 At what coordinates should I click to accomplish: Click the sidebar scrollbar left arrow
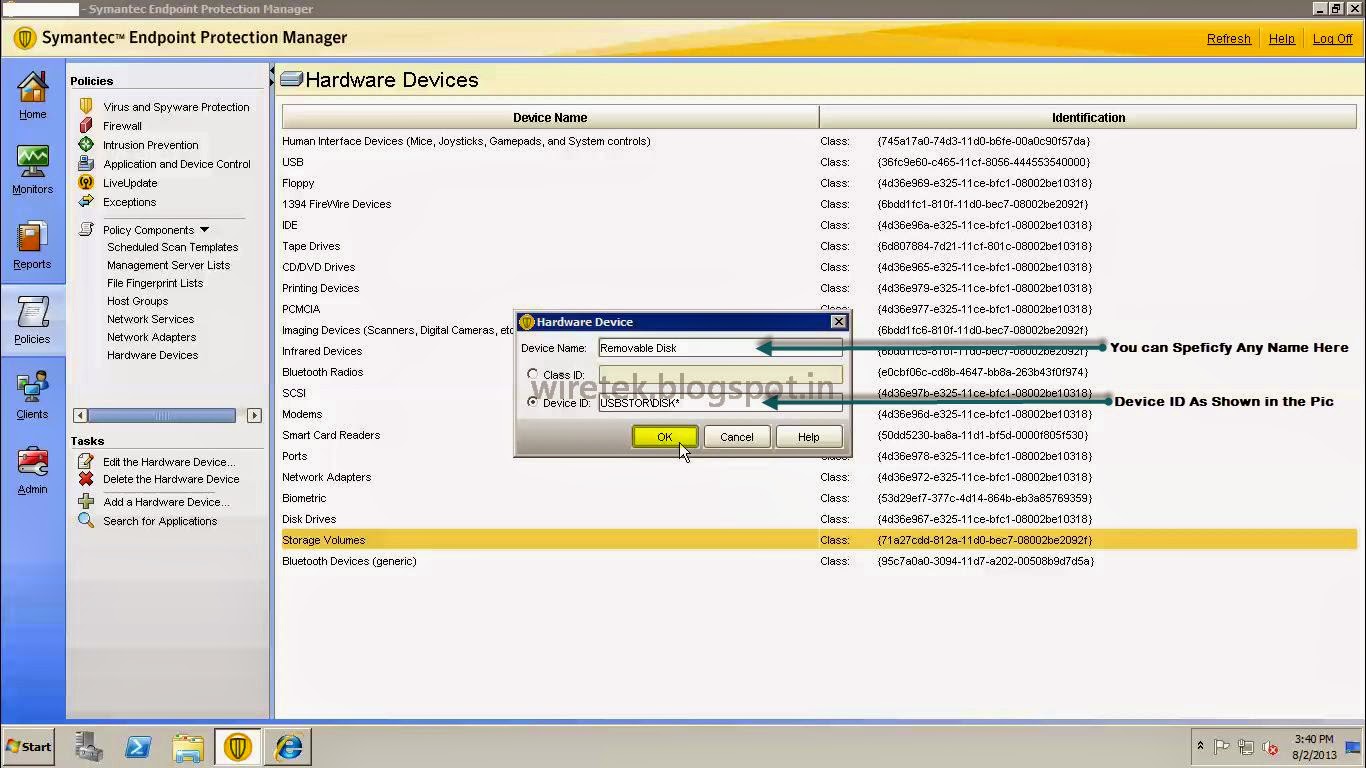click(80, 415)
